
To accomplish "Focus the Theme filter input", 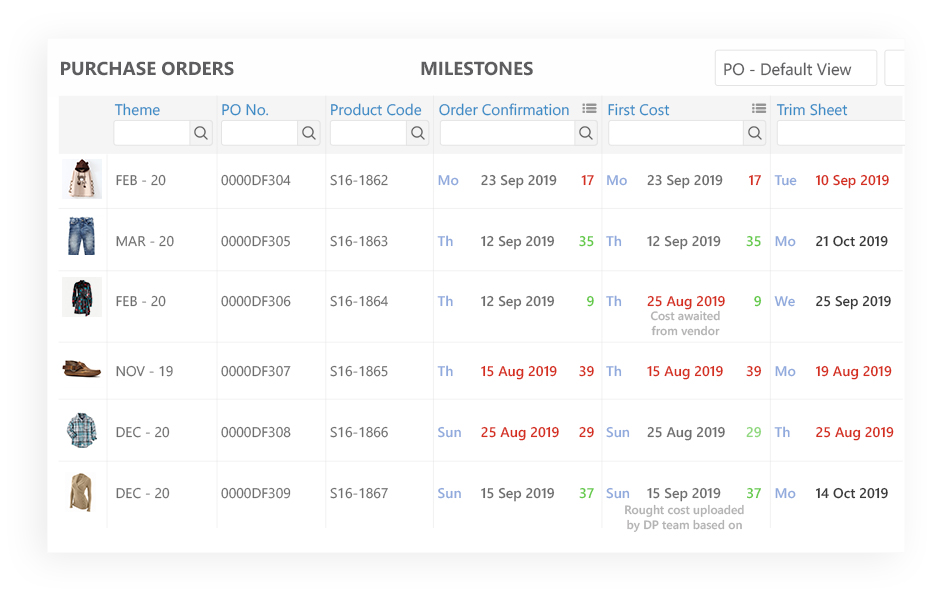I will pyautogui.click(x=152, y=133).
